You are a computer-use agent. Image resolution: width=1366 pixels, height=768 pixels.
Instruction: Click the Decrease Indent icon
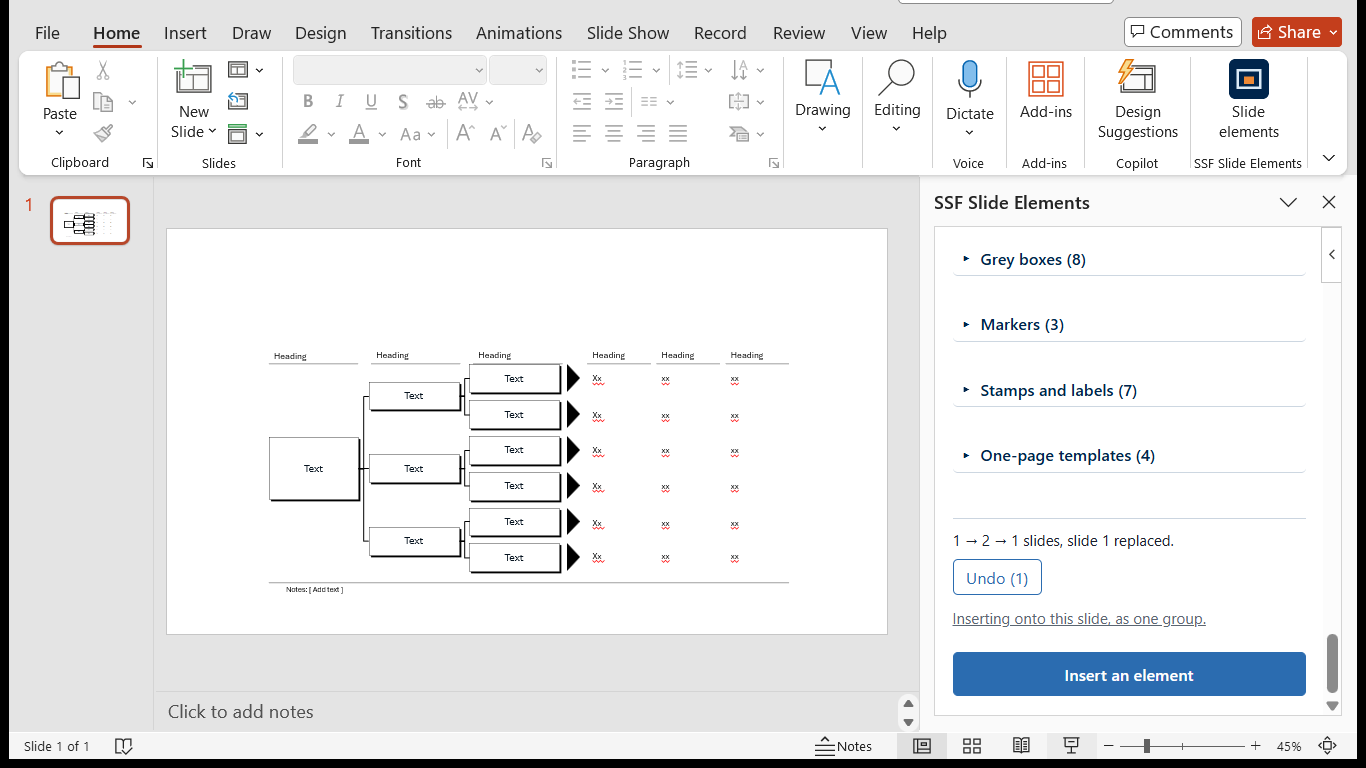coord(582,102)
